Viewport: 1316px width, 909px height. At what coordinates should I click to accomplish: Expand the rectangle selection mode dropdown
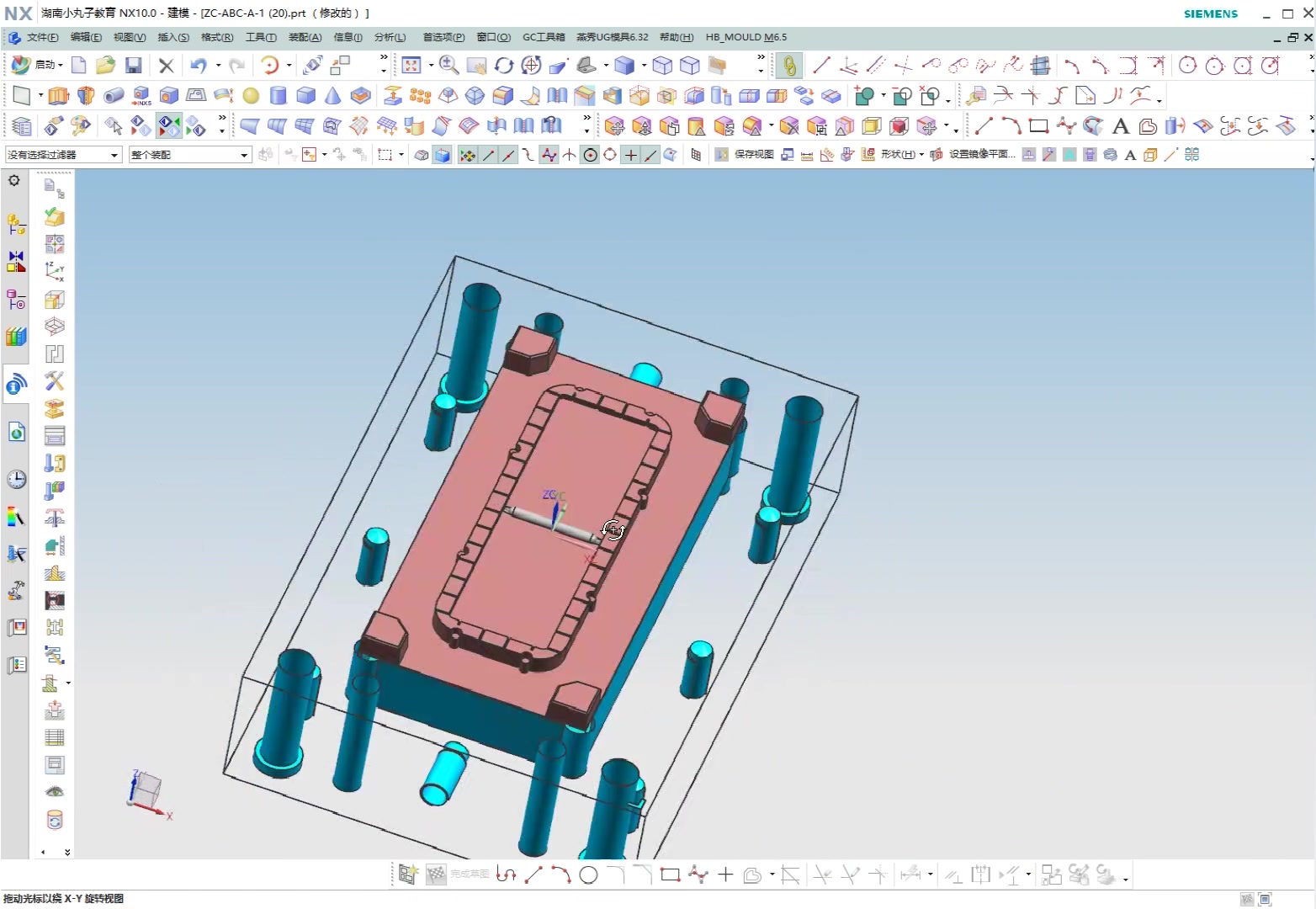point(401,155)
